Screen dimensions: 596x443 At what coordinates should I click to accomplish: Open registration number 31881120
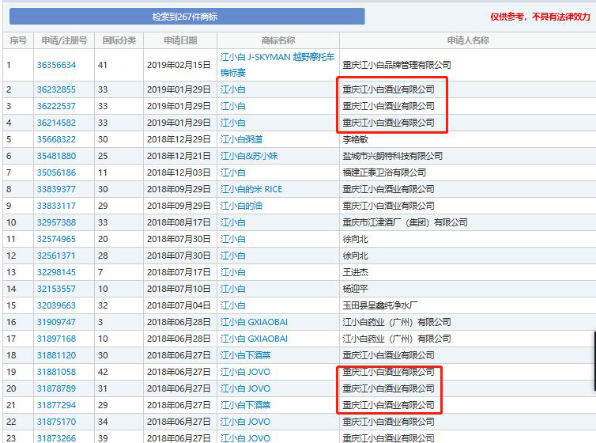(56, 355)
